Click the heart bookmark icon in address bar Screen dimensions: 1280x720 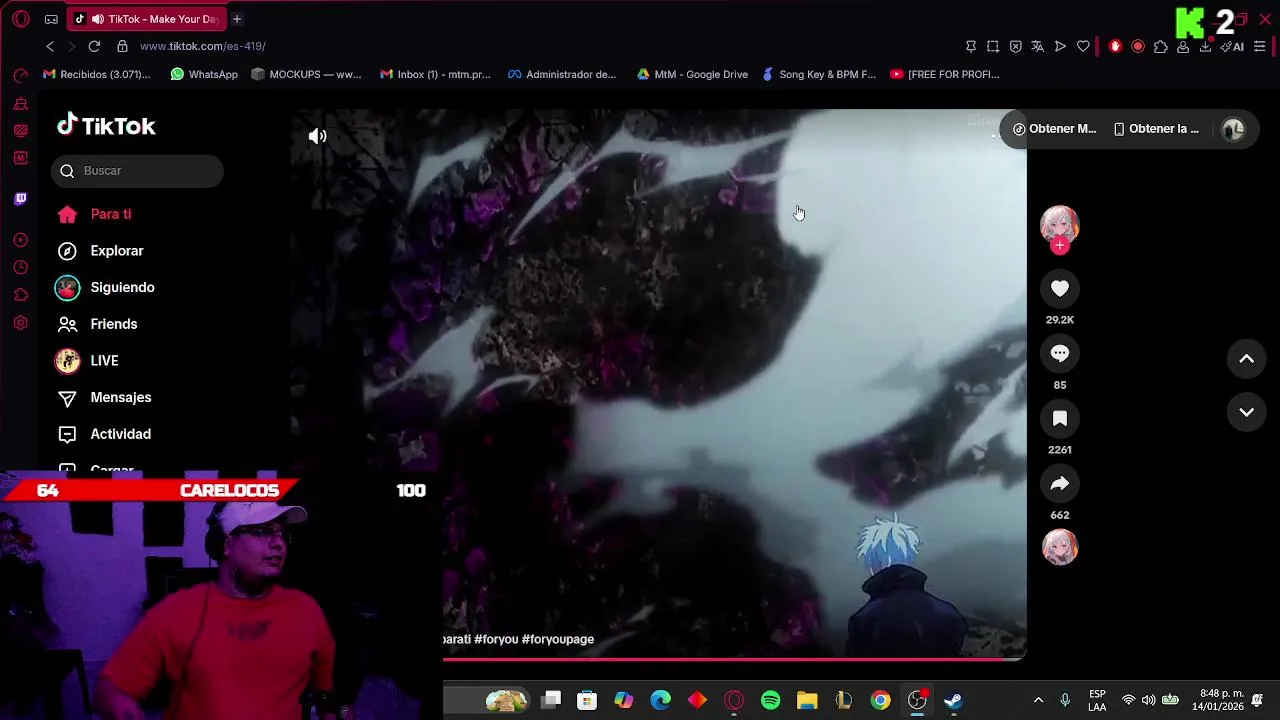pyautogui.click(x=1083, y=46)
